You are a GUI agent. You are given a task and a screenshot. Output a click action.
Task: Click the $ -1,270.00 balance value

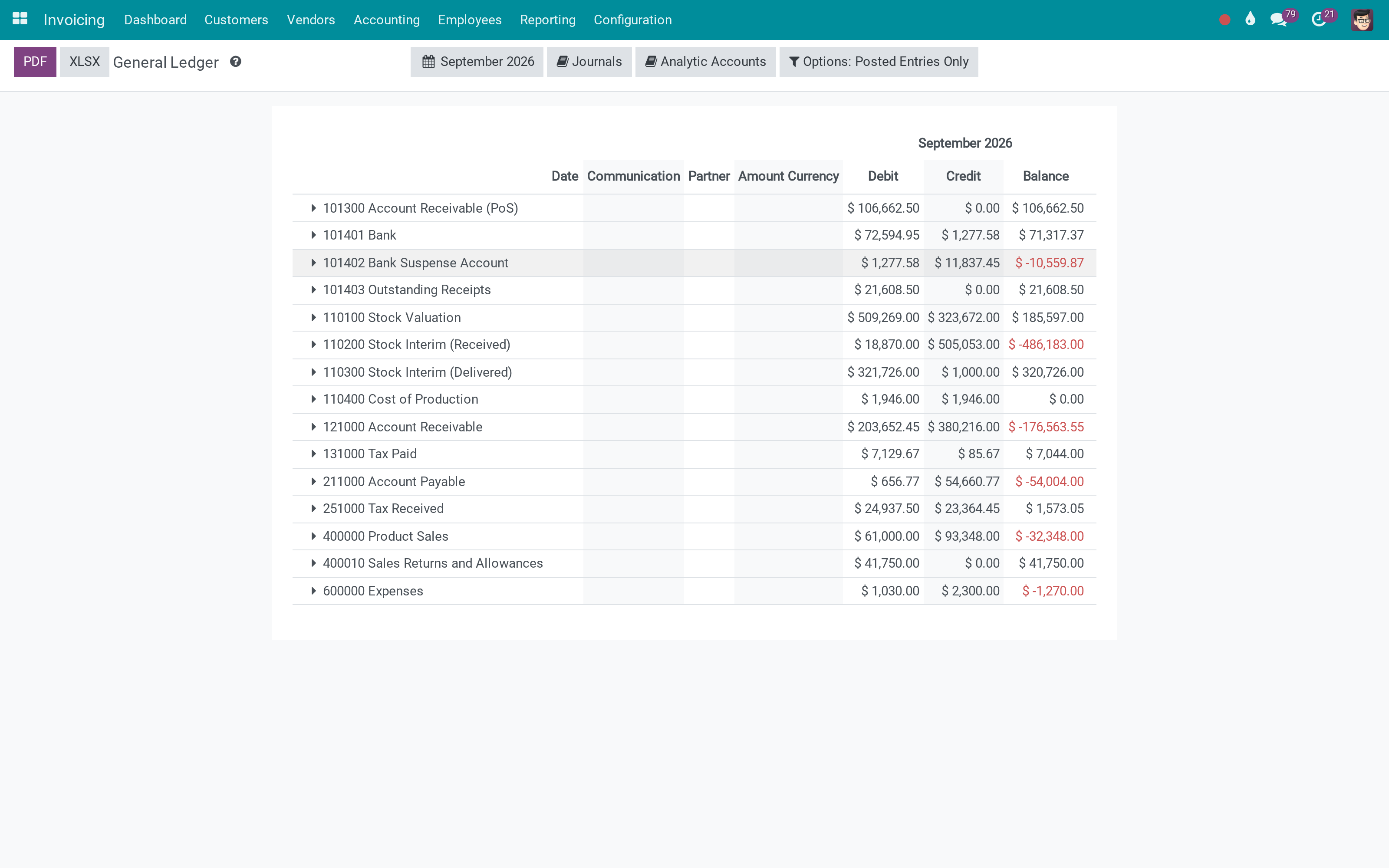pos(1053,591)
